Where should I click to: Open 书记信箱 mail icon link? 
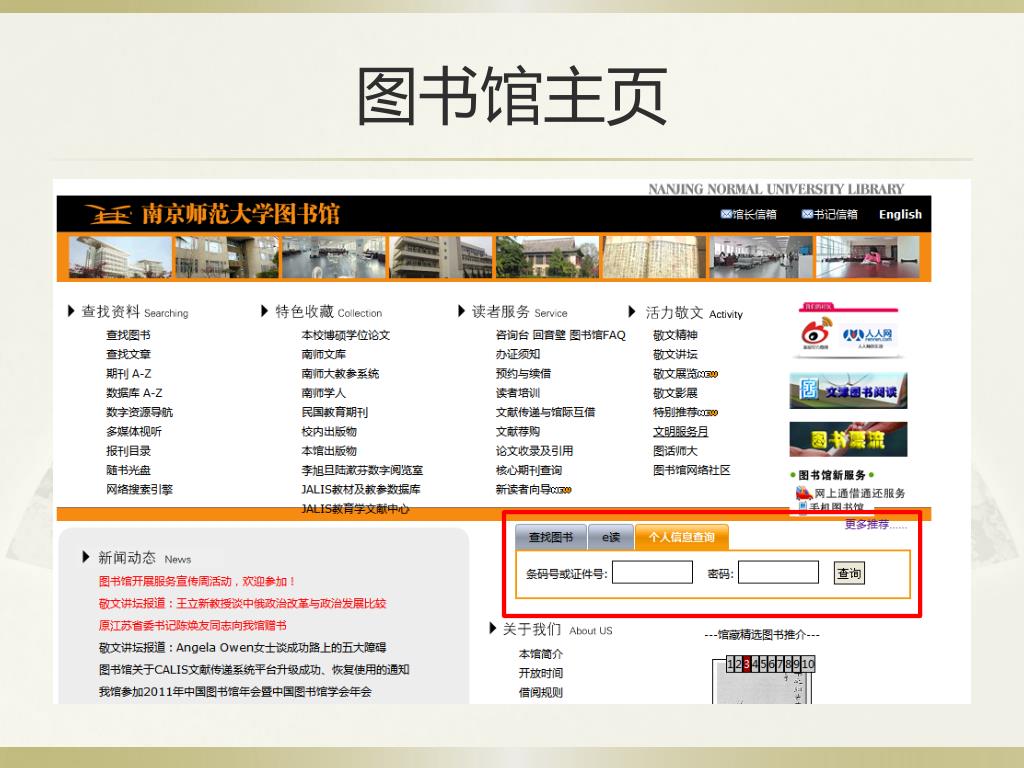click(x=829, y=214)
